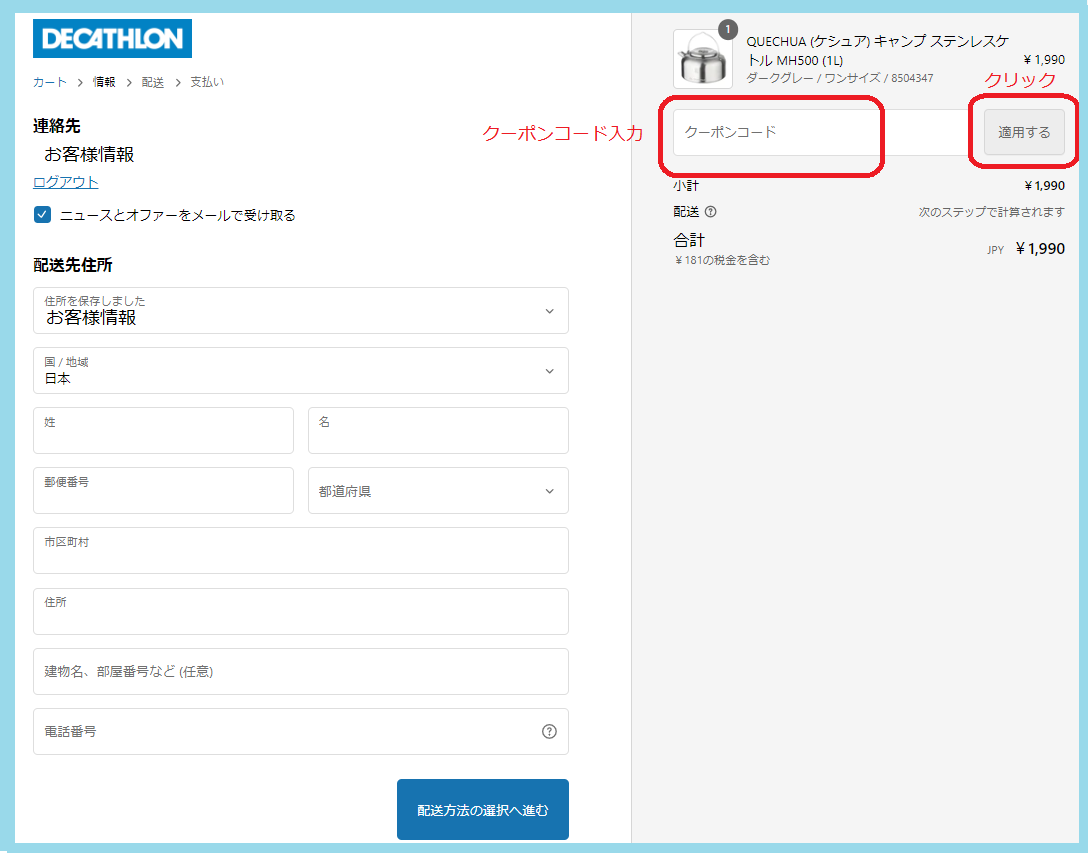Viewport: 1088px width, 853px height.
Task: Focus the 市区町村 city field
Action: 300,550
